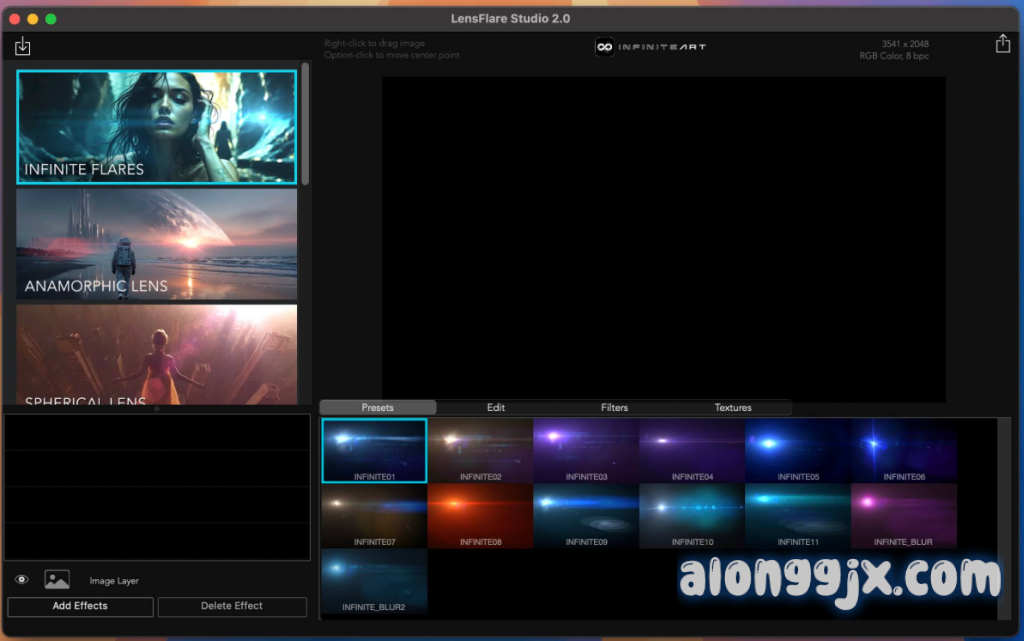Switch to the Edit tab
Image resolution: width=1024 pixels, height=641 pixels.
click(x=496, y=408)
